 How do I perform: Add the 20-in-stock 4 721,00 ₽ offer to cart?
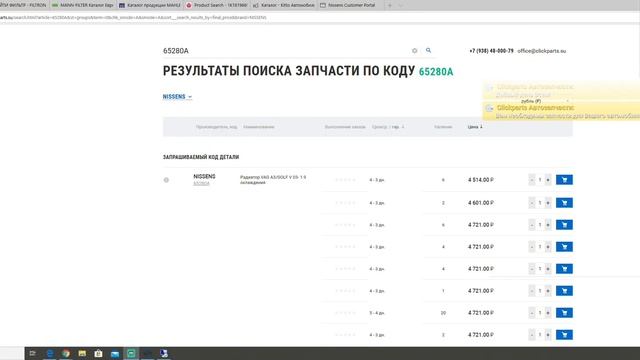(x=564, y=313)
